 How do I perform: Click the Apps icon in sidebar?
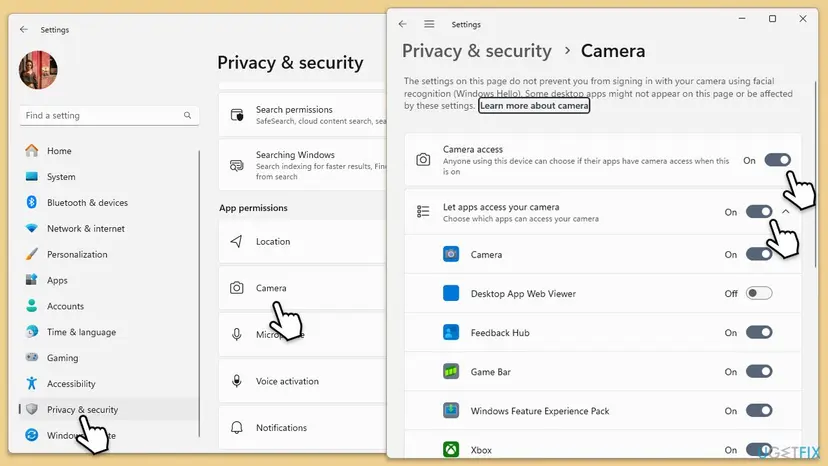coord(32,280)
